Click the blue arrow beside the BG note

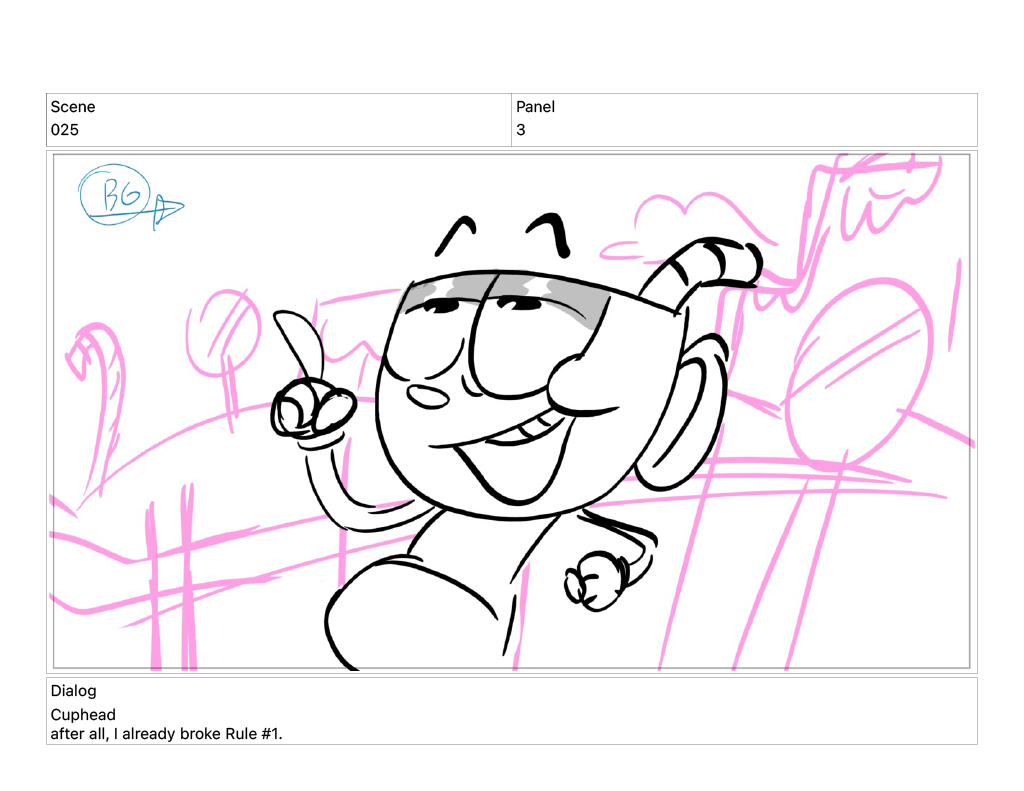(x=167, y=209)
